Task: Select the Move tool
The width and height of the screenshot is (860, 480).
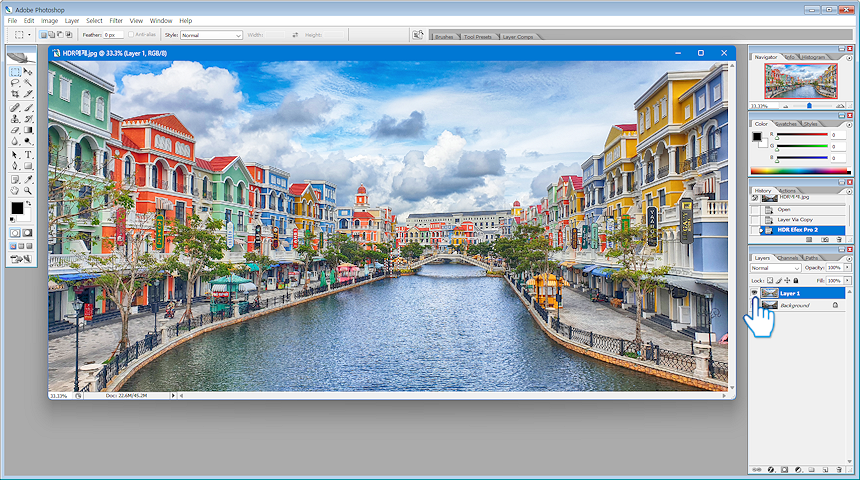Action: (28, 72)
